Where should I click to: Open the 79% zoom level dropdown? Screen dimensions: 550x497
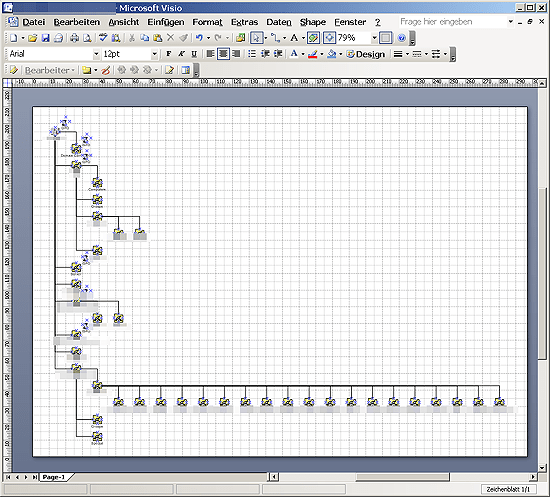(x=374, y=38)
